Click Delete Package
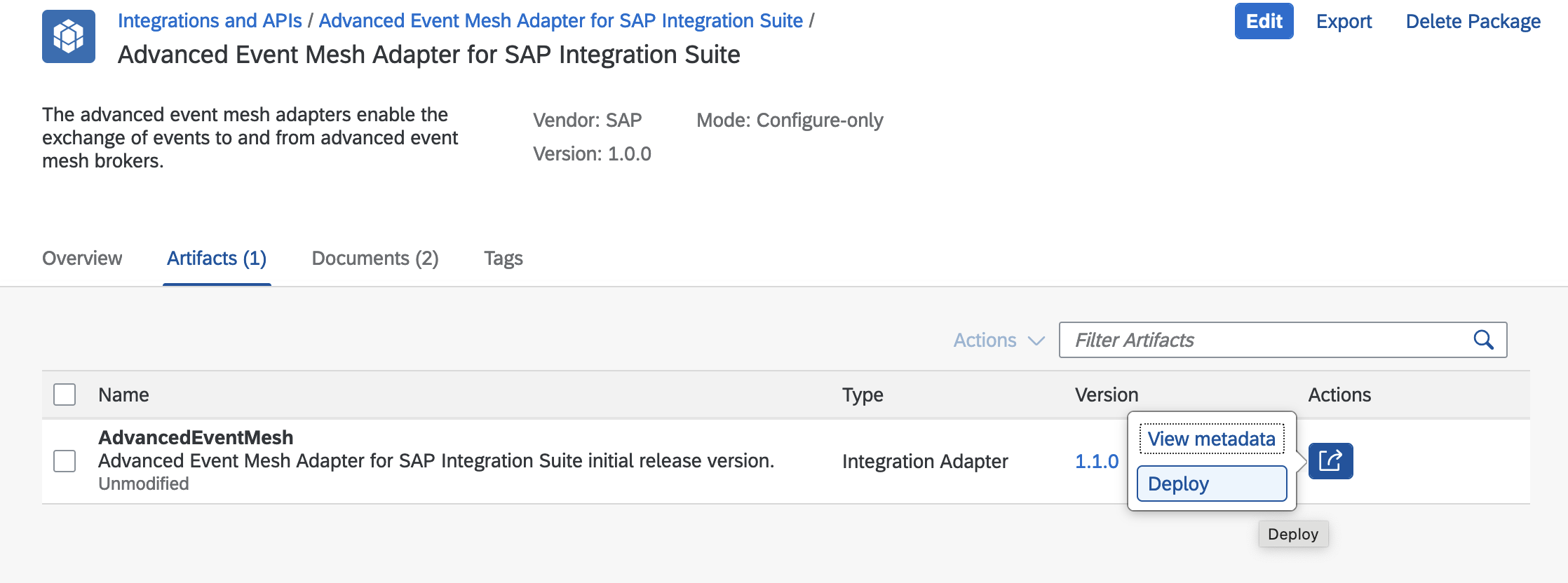The height and width of the screenshot is (583, 1568). [x=1473, y=21]
